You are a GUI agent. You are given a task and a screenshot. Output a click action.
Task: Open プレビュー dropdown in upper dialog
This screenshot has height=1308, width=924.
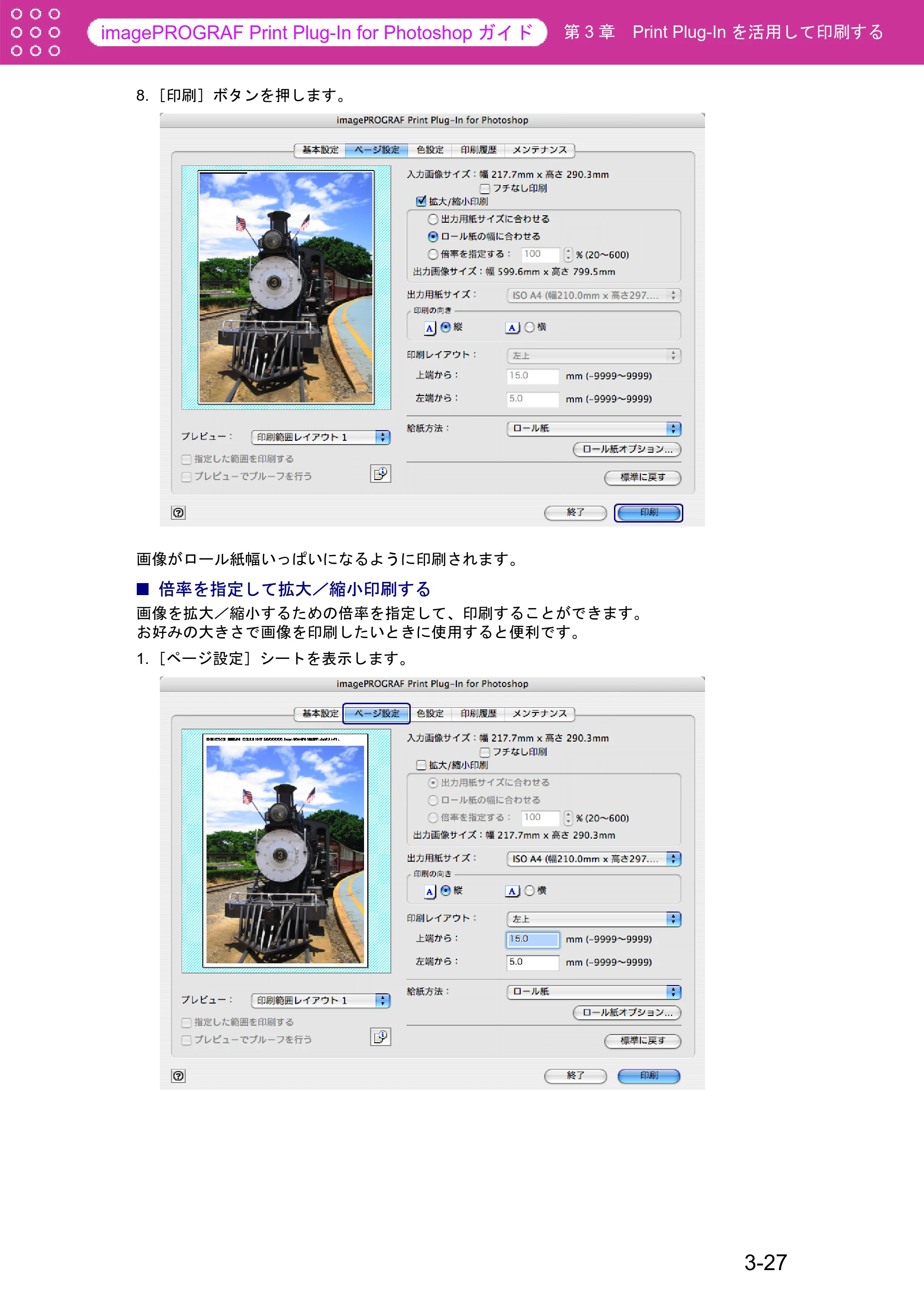click(321, 437)
